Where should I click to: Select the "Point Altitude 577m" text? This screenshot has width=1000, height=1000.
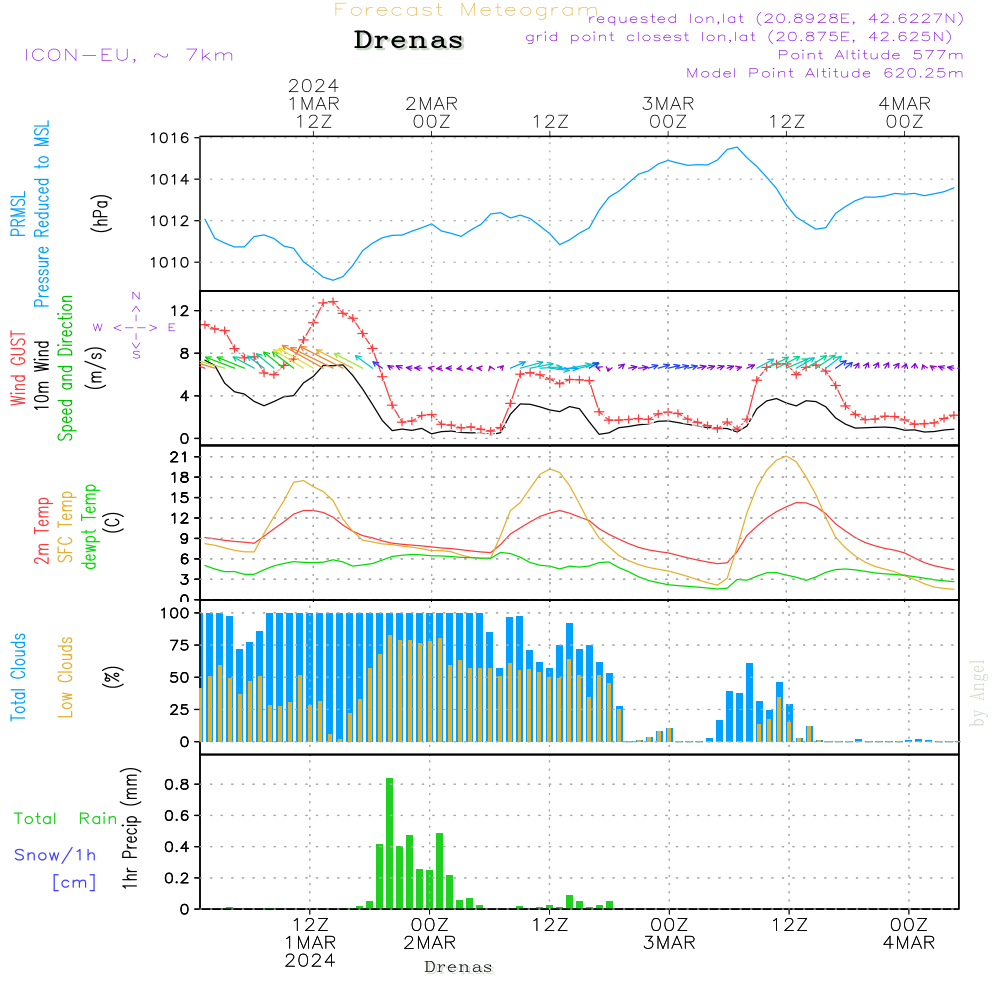click(871, 55)
